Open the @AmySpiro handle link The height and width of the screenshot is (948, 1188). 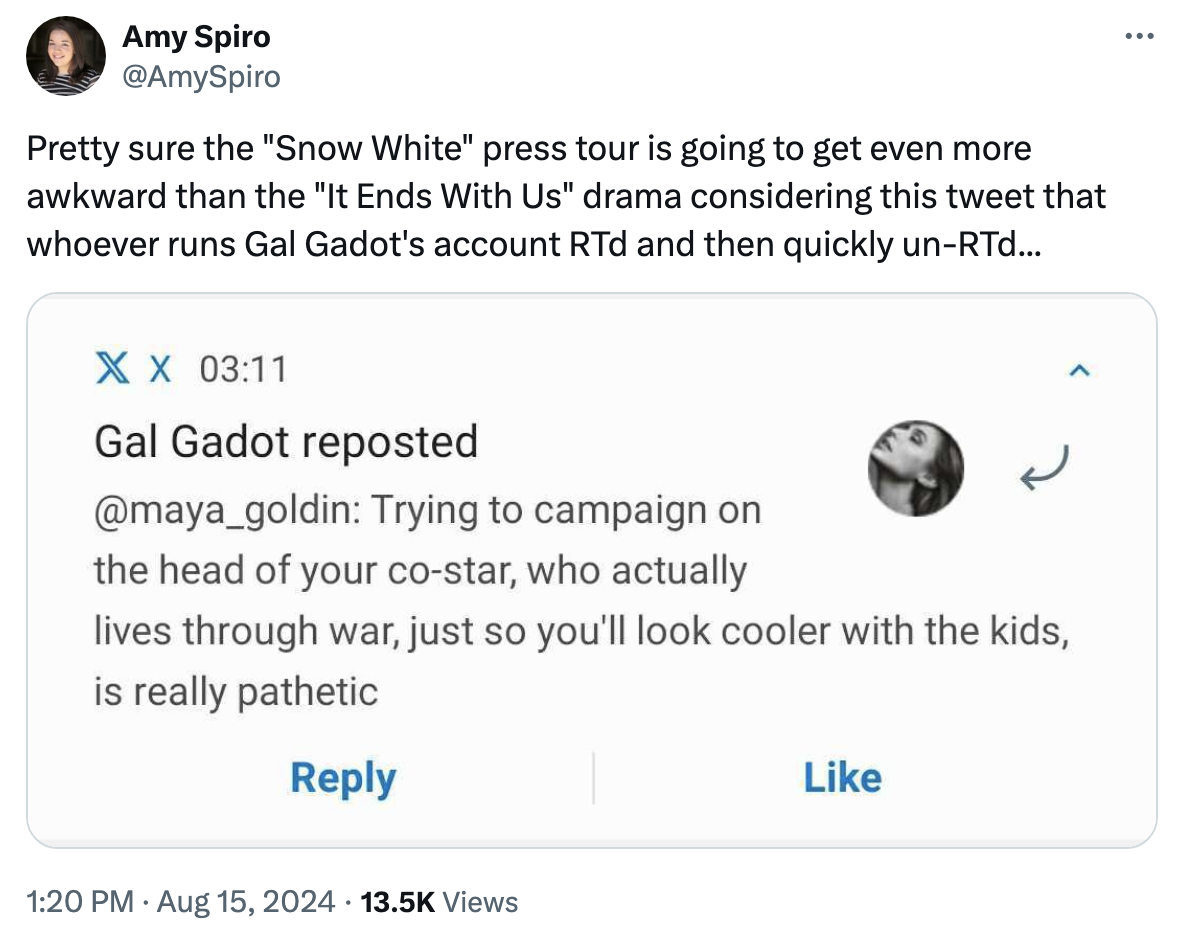pos(202,77)
